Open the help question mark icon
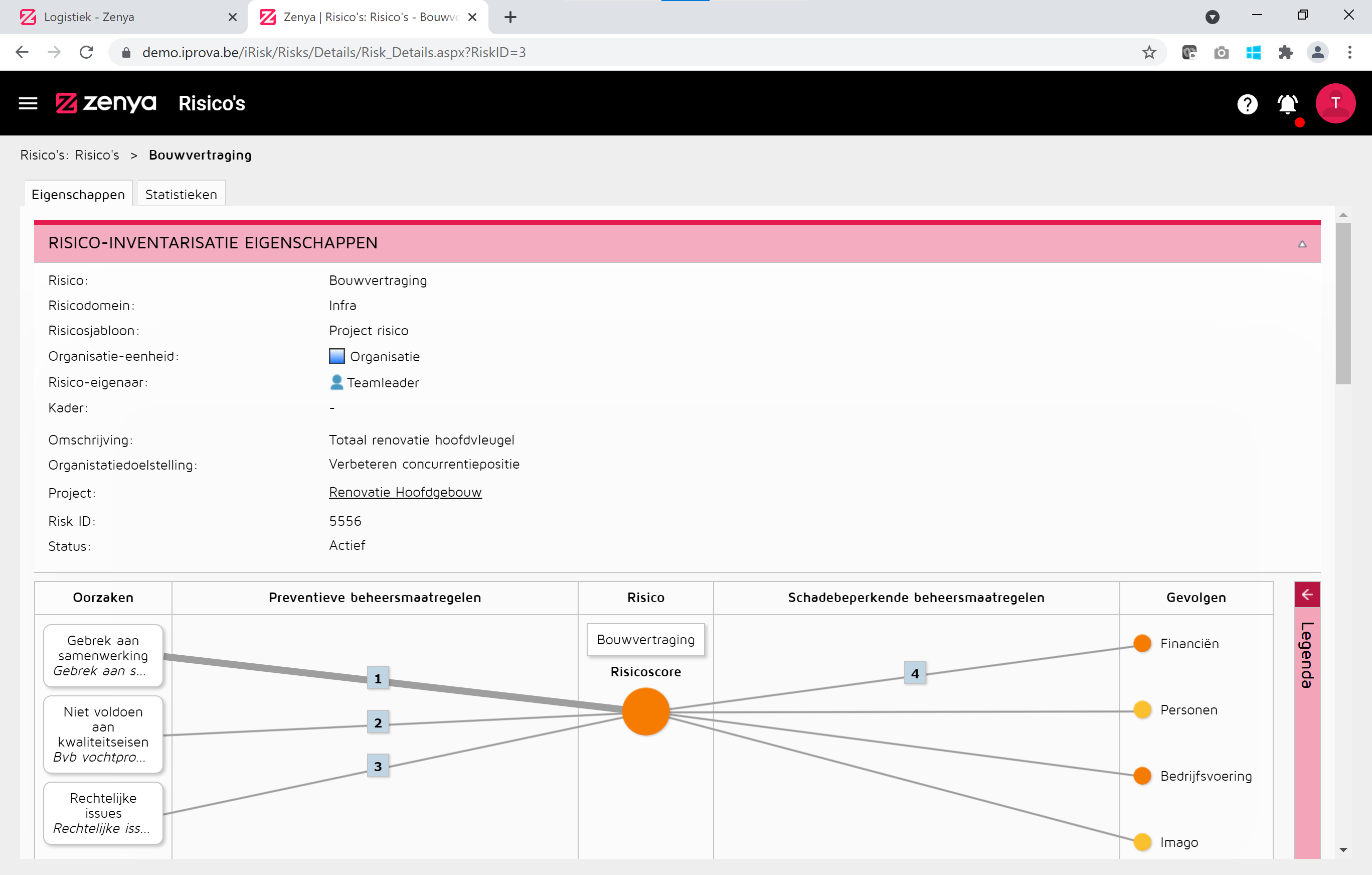1372x875 pixels. 1247,104
